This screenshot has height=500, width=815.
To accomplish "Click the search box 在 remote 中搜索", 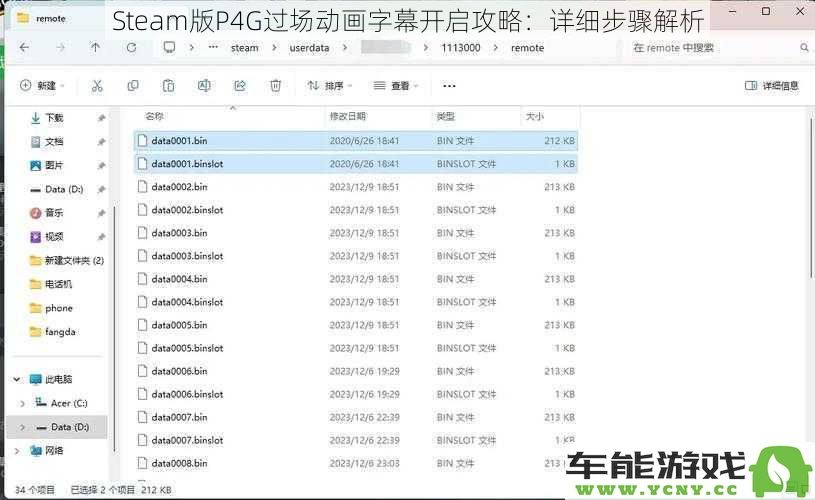I will (715, 48).
